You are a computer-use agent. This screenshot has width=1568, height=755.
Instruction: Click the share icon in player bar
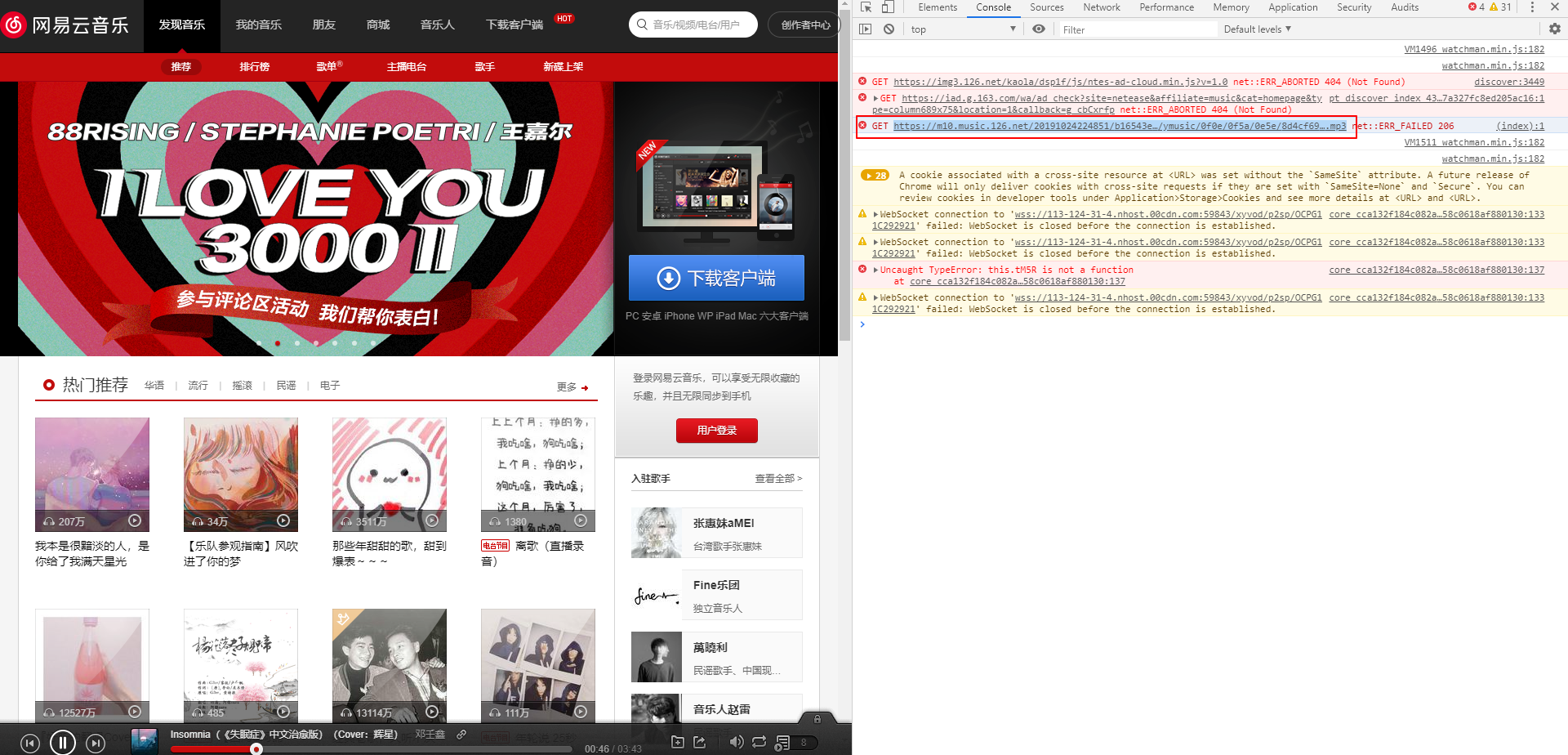point(700,742)
